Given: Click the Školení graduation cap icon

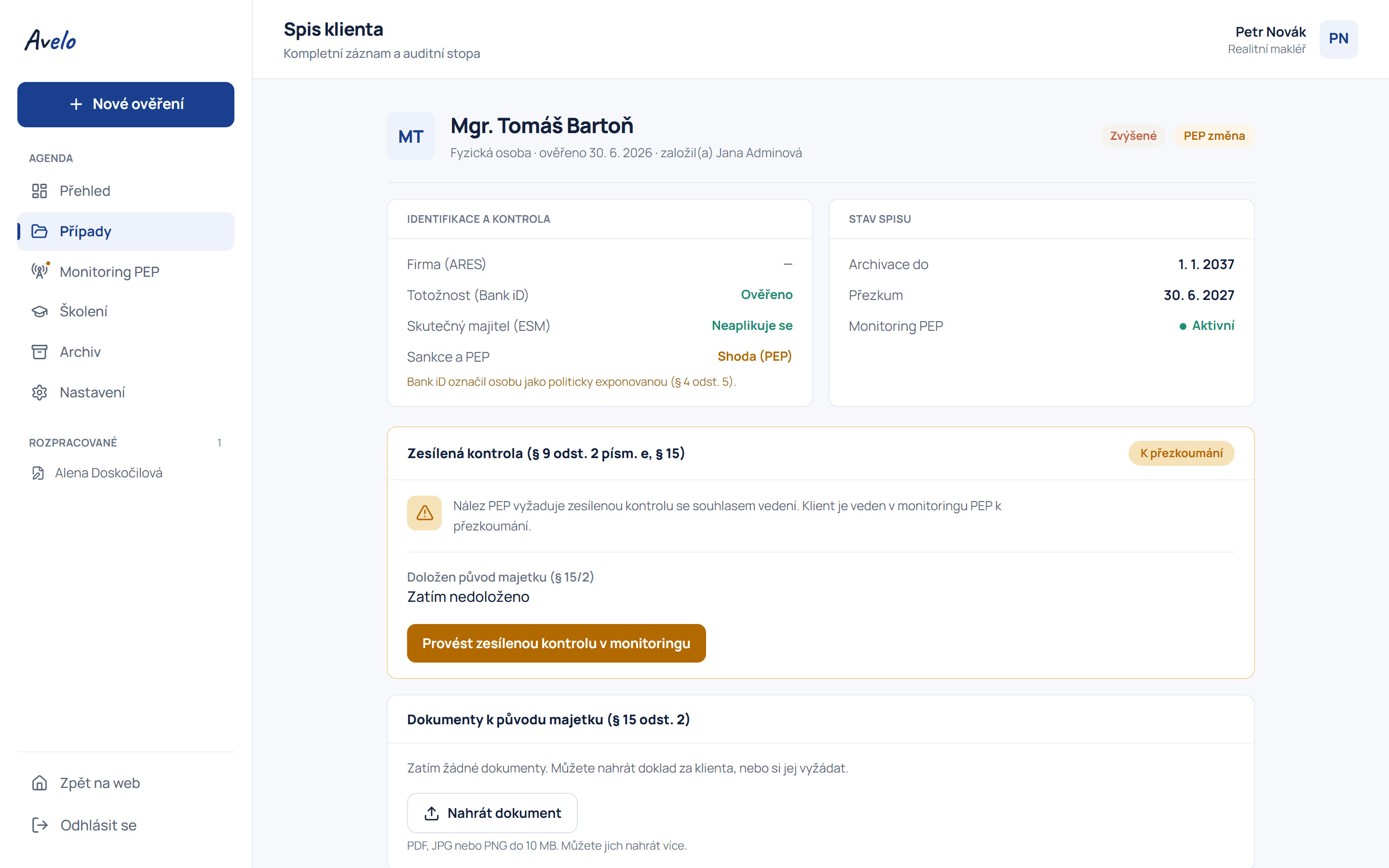Looking at the screenshot, I should [39, 311].
